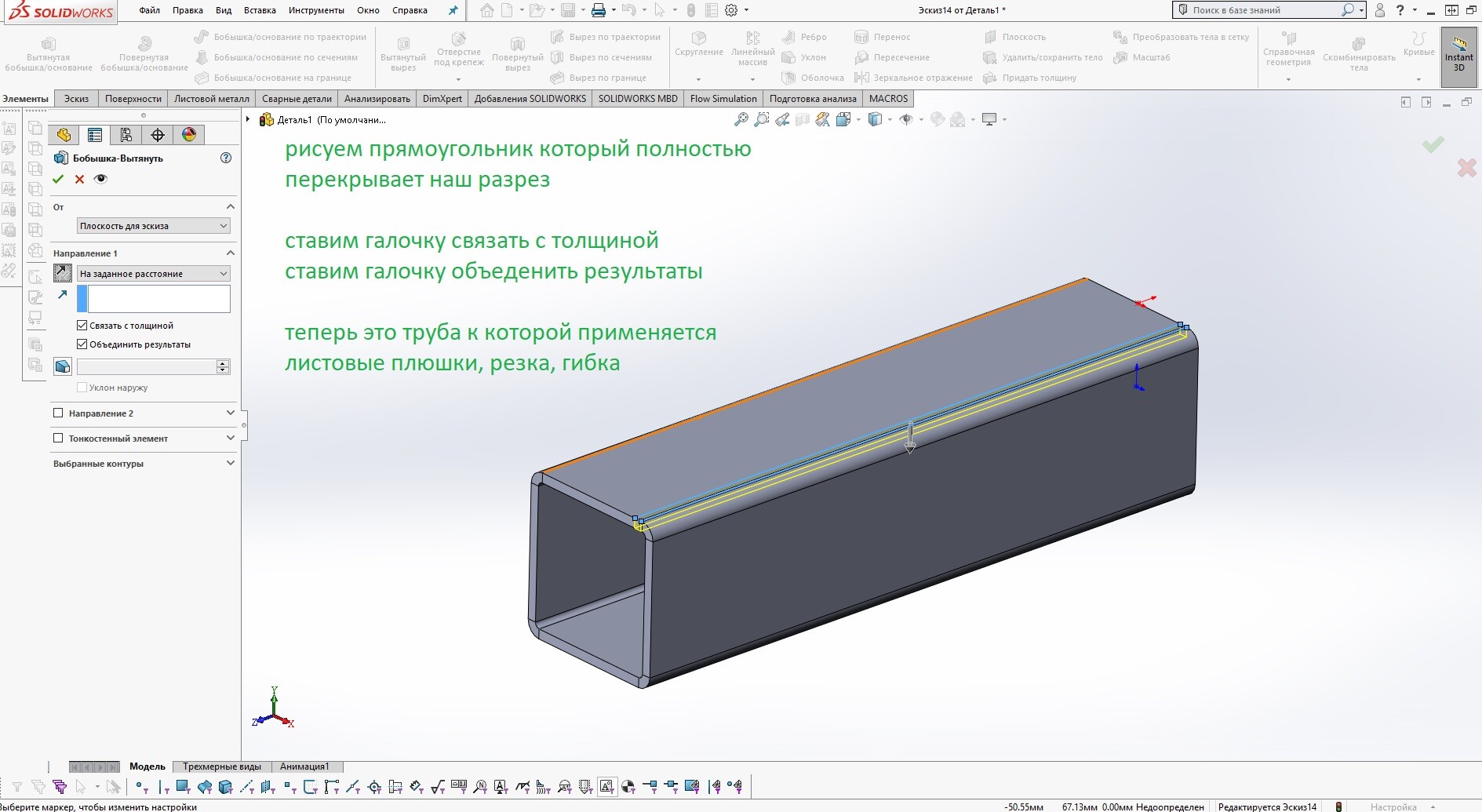The width and height of the screenshot is (1482, 812).
Task: Open the Вставка menu
Action: (260, 10)
